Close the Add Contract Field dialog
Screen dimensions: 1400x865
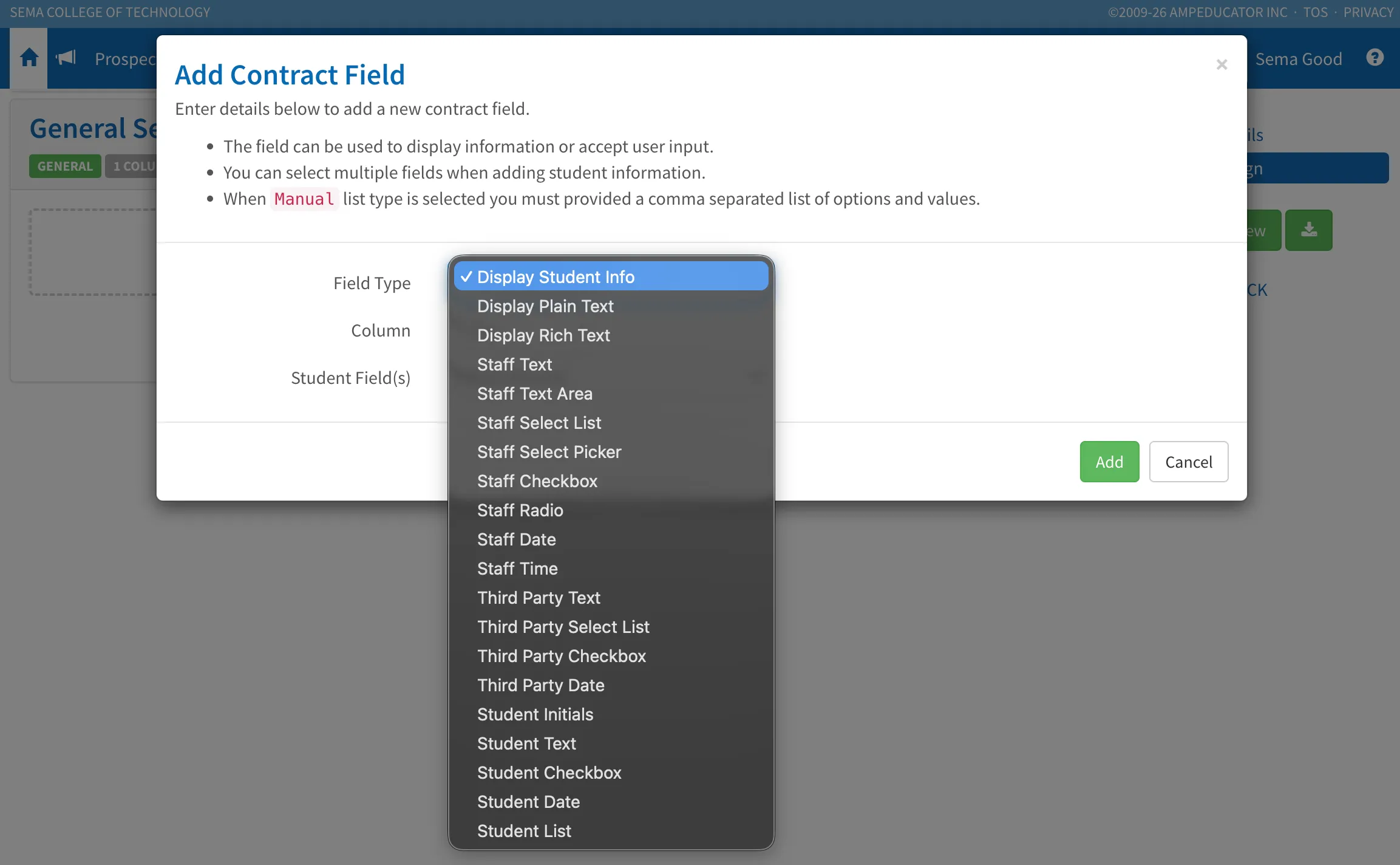(x=1222, y=64)
